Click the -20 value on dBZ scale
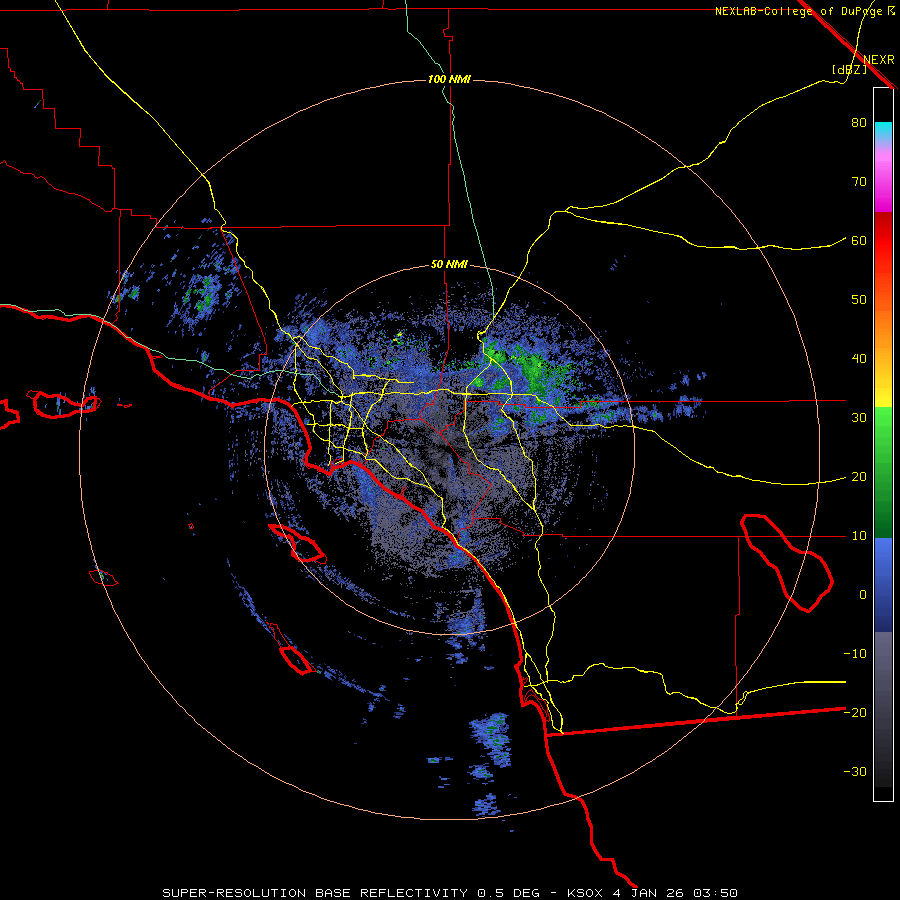 (x=855, y=713)
